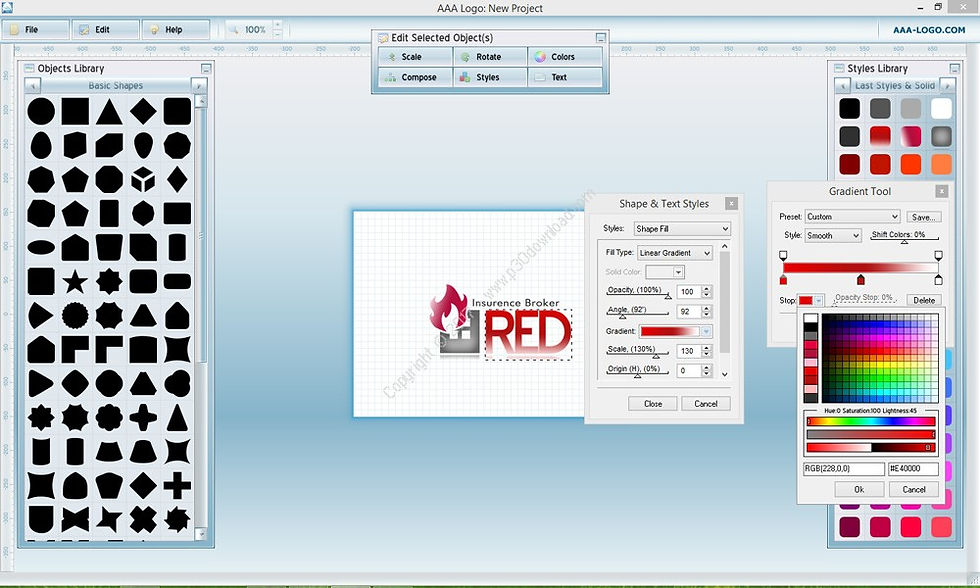Open the Help menu
Viewport: 980px width, 588px height.
tap(176, 29)
